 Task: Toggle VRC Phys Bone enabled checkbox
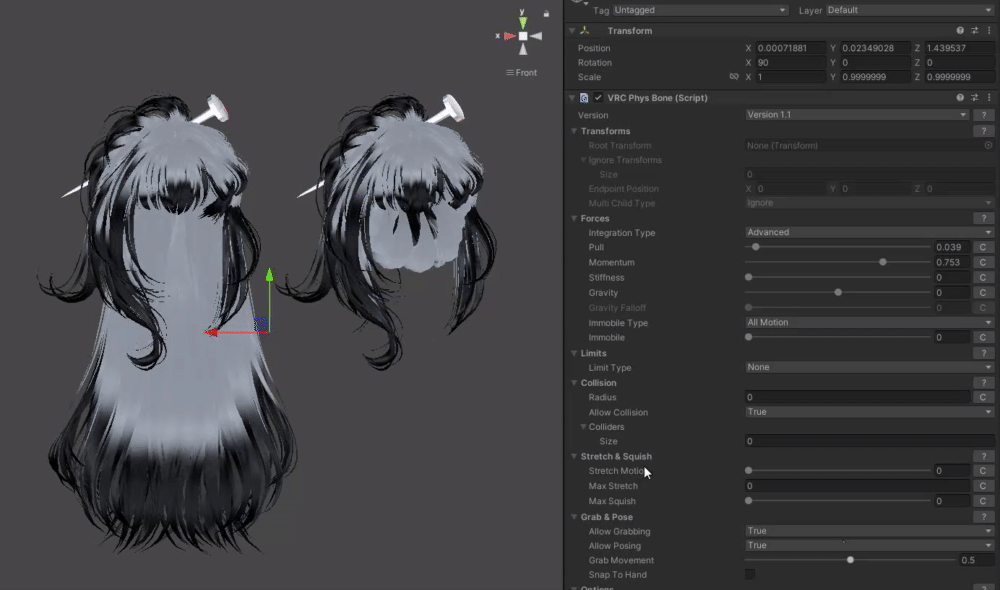pos(598,98)
